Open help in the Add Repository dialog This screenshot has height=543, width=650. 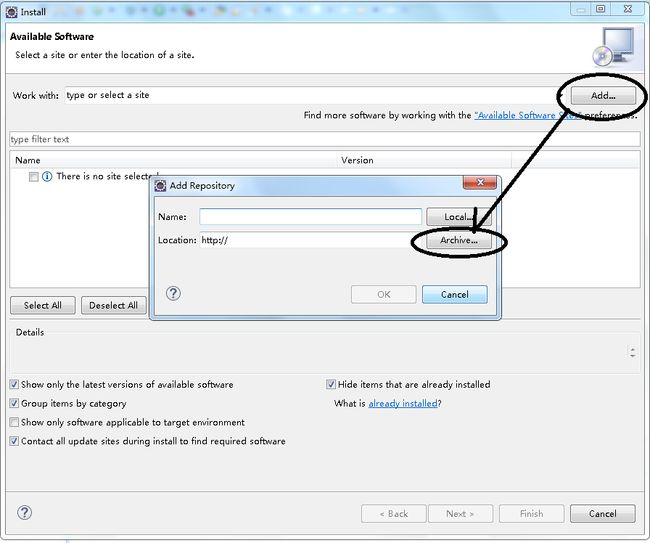point(173,293)
